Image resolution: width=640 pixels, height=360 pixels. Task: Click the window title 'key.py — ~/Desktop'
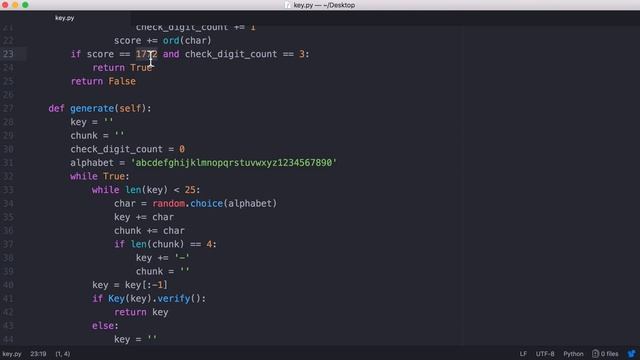tap(324, 5)
